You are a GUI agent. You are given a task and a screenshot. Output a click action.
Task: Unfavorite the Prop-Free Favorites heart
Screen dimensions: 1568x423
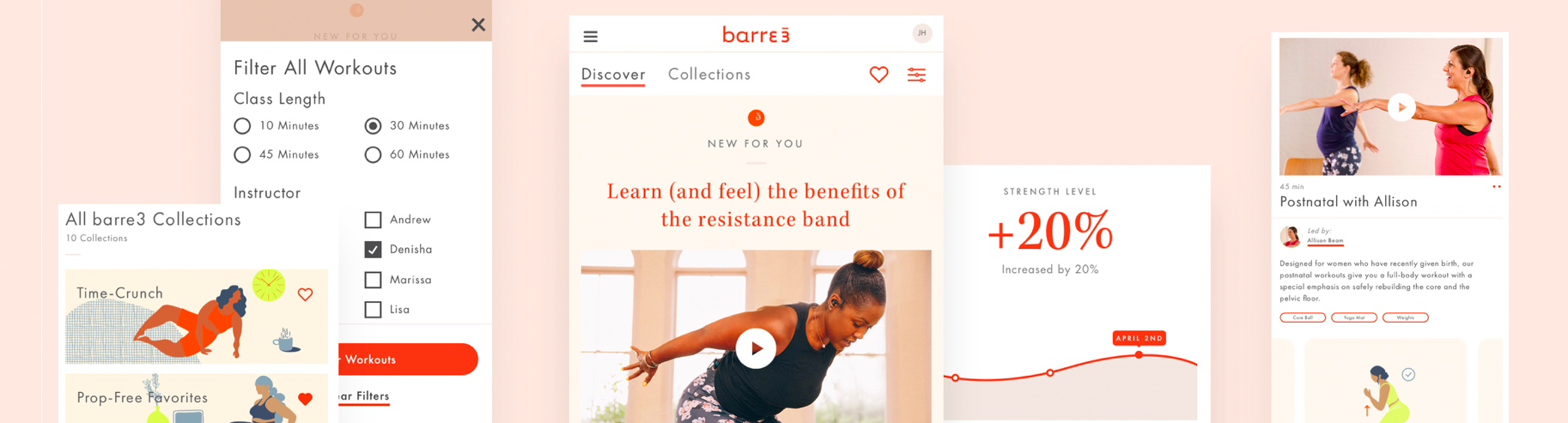coord(305,399)
